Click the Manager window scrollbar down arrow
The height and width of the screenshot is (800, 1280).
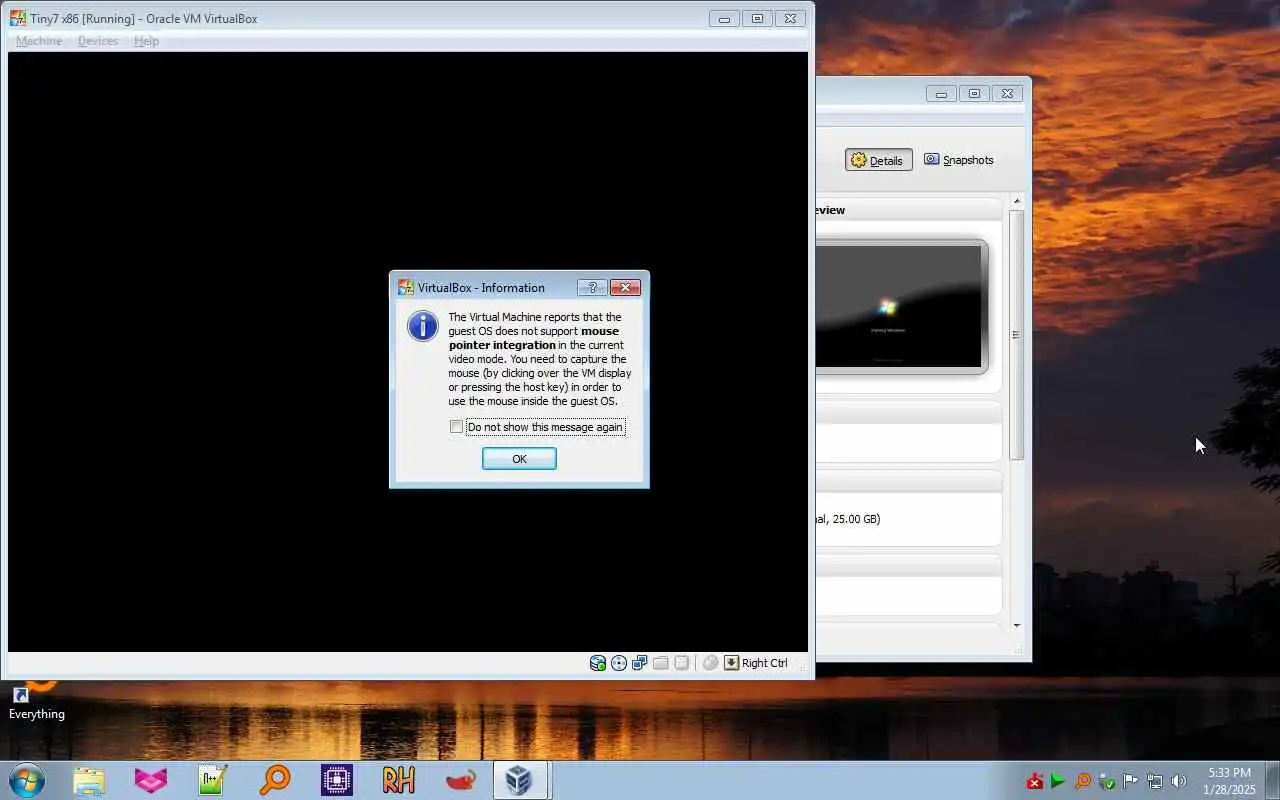[1017, 626]
